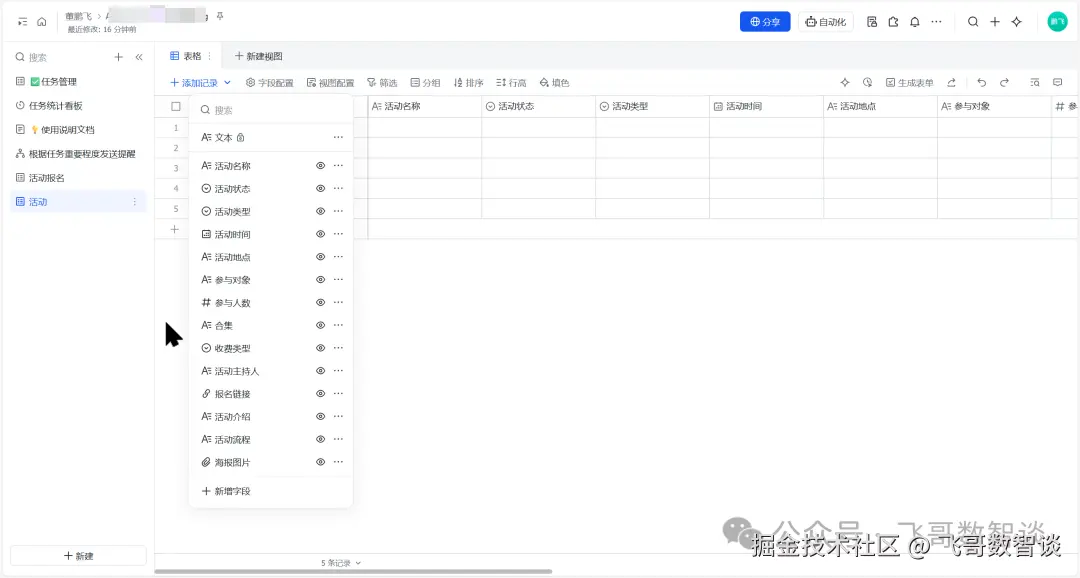Click the plus icon in top right bar
The image size is (1080, 578).
point(995,22)
